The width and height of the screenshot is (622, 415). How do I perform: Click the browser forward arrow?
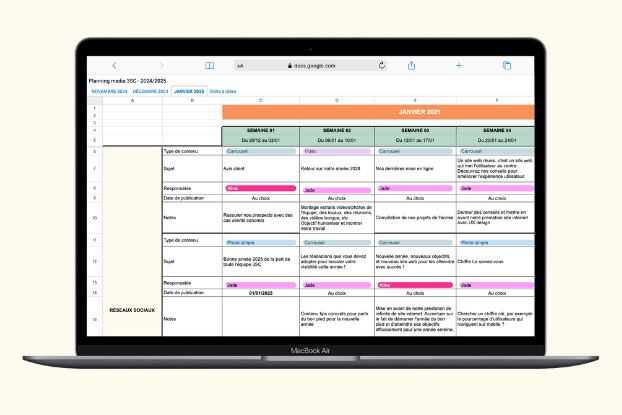pyautogui.click(x=162, y=65)
